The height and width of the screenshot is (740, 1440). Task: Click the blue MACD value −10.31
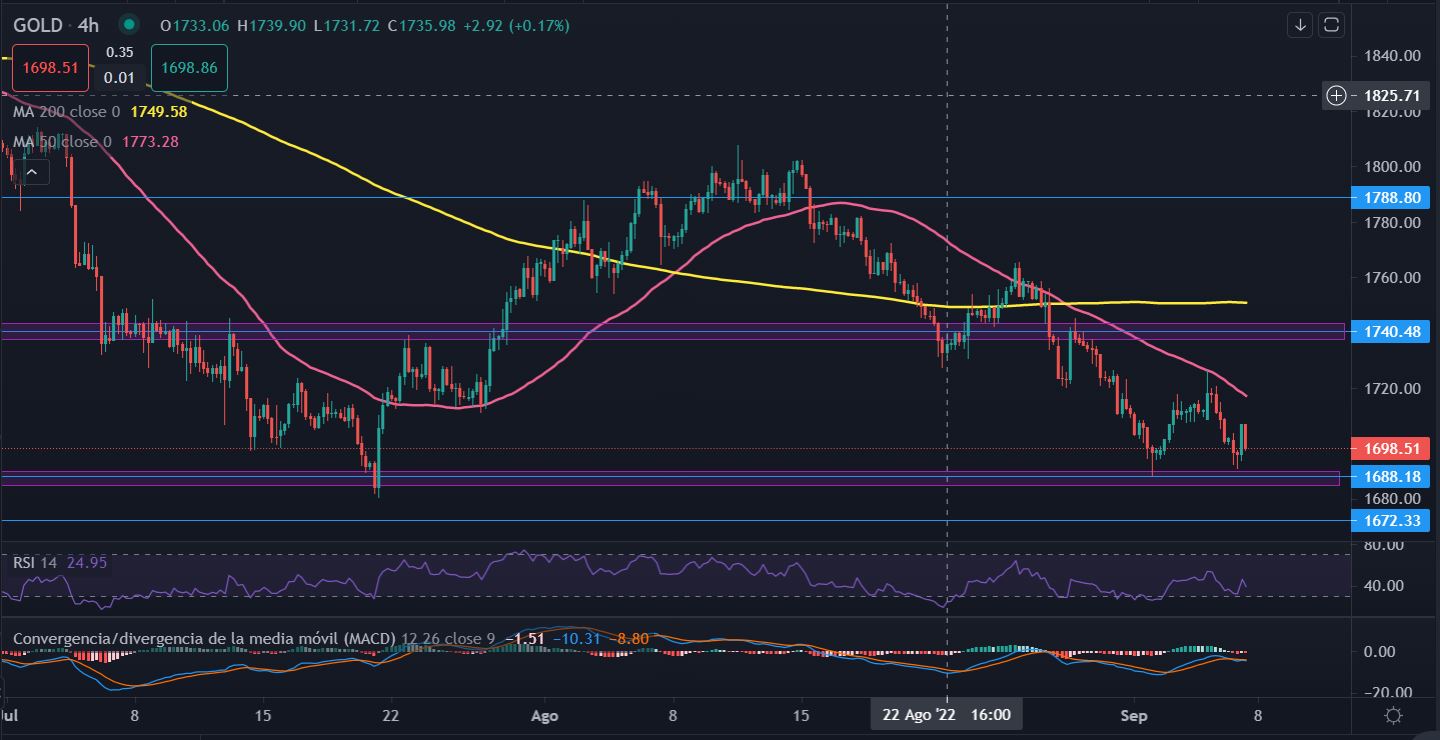(576, 638)
